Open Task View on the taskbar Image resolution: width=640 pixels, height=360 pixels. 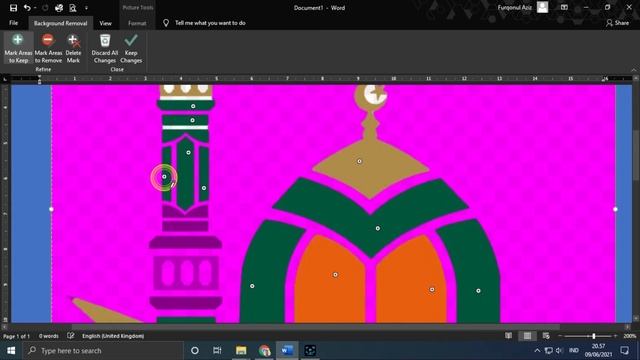click(217, 351)
